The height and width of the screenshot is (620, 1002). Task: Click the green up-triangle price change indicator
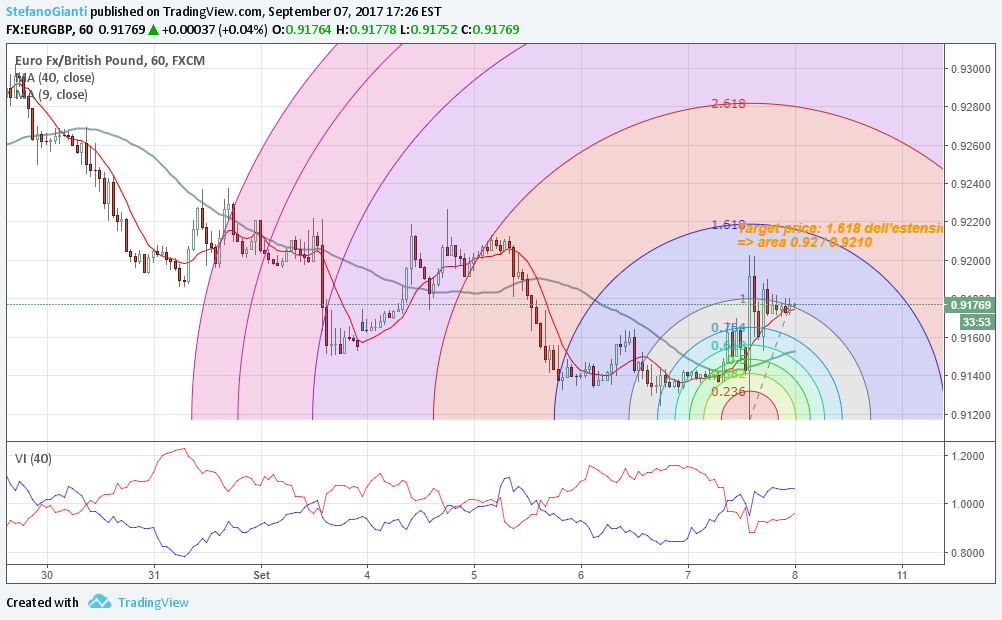153,29
